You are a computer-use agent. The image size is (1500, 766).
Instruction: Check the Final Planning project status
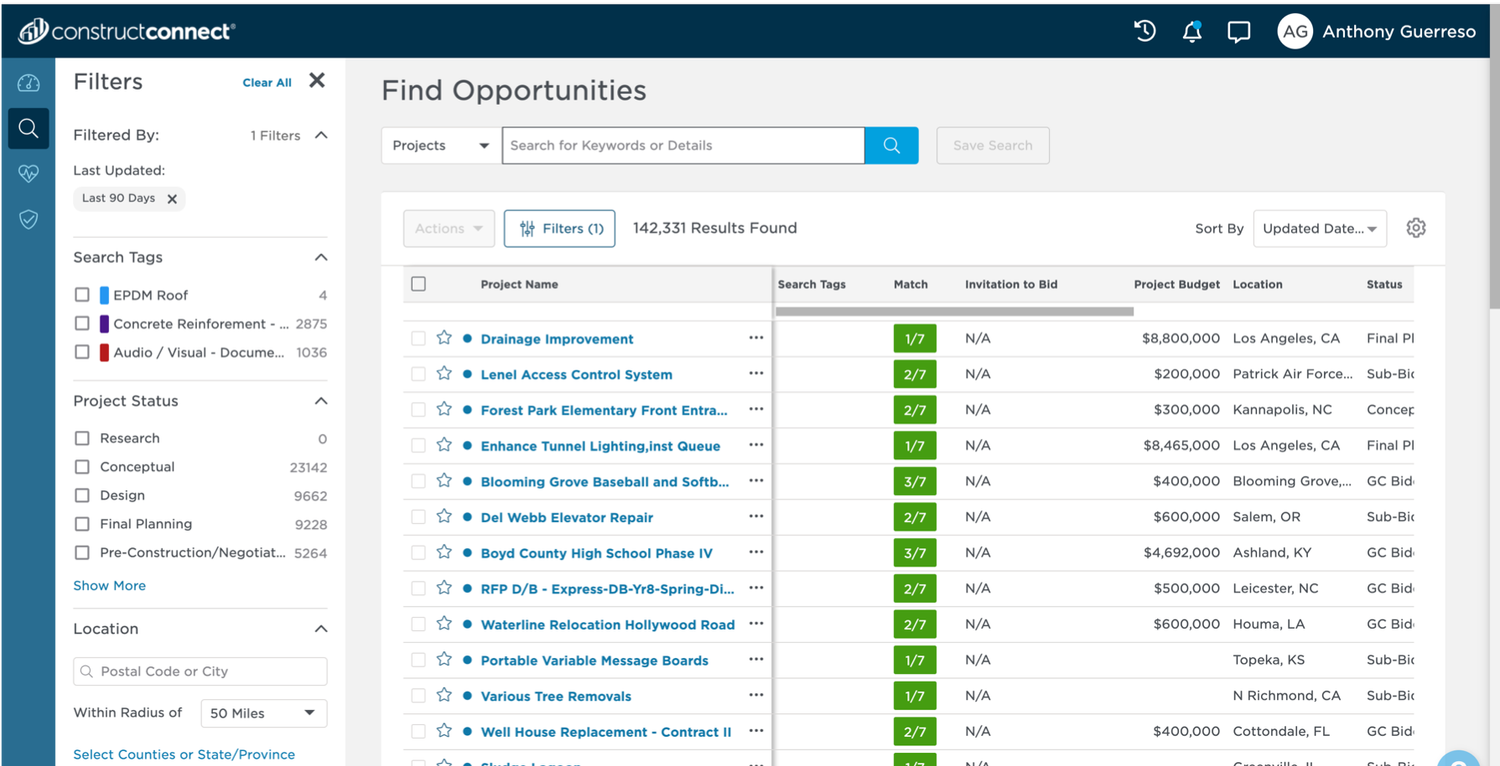point(82,524)
